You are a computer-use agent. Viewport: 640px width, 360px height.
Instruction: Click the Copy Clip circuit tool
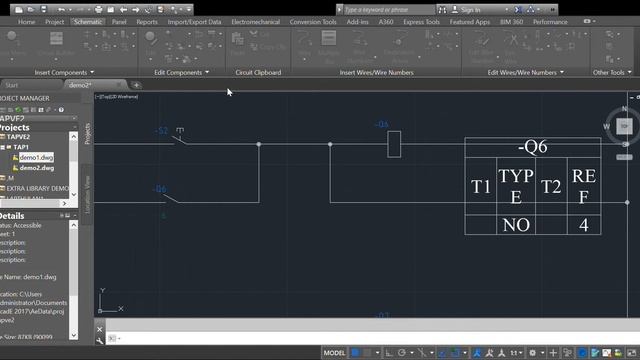(268, 47)
